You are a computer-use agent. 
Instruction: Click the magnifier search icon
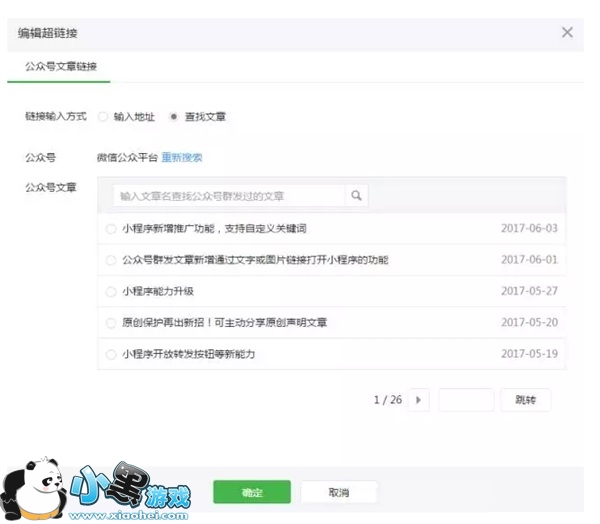tap(356, 196)
